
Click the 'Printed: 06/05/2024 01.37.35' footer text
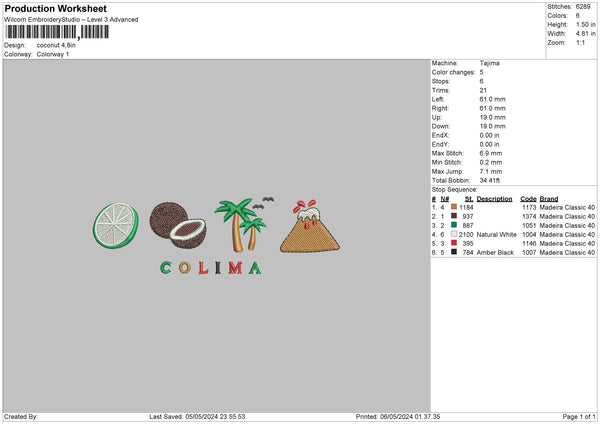398,417
